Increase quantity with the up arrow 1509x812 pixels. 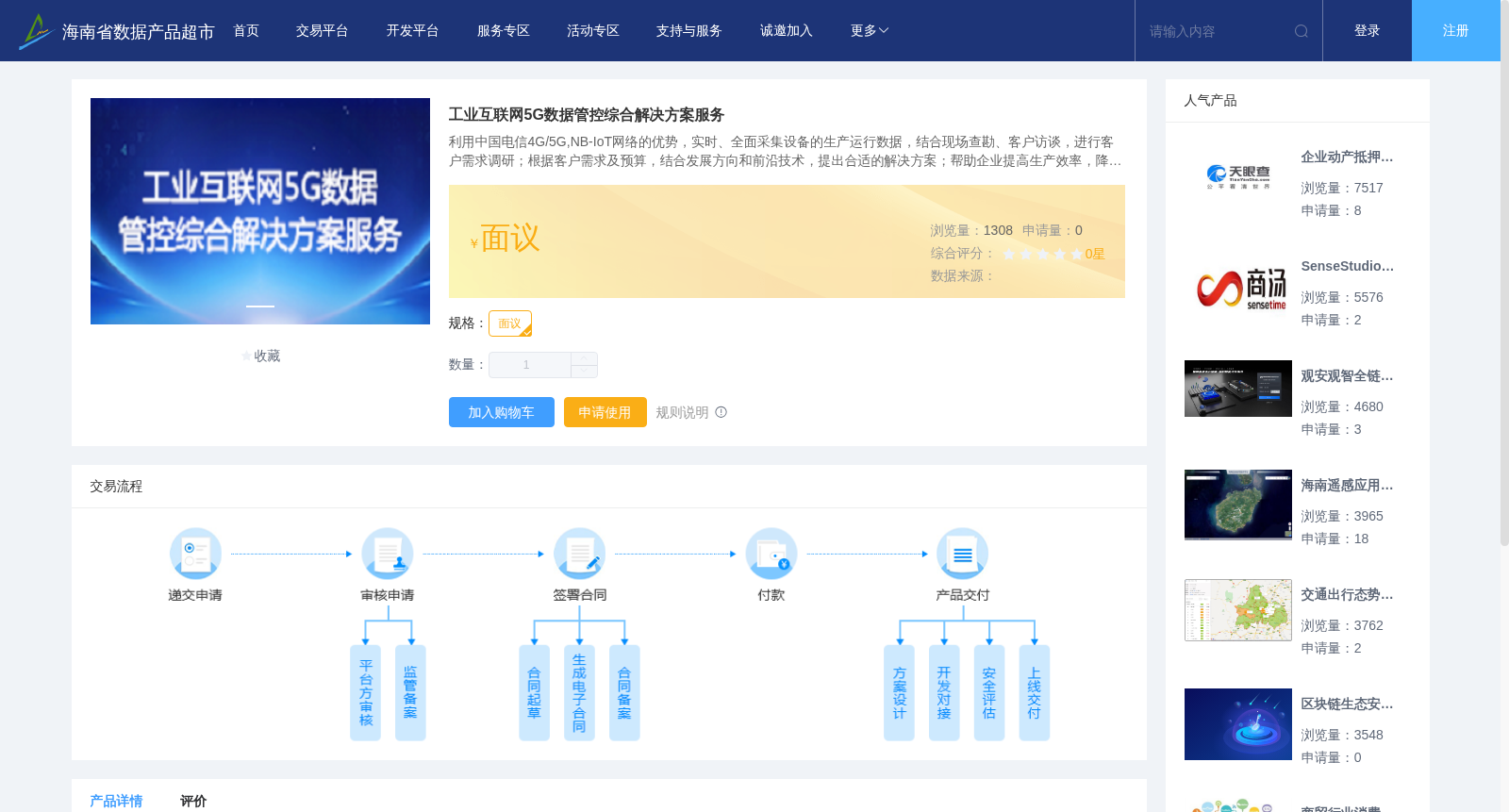584,358
